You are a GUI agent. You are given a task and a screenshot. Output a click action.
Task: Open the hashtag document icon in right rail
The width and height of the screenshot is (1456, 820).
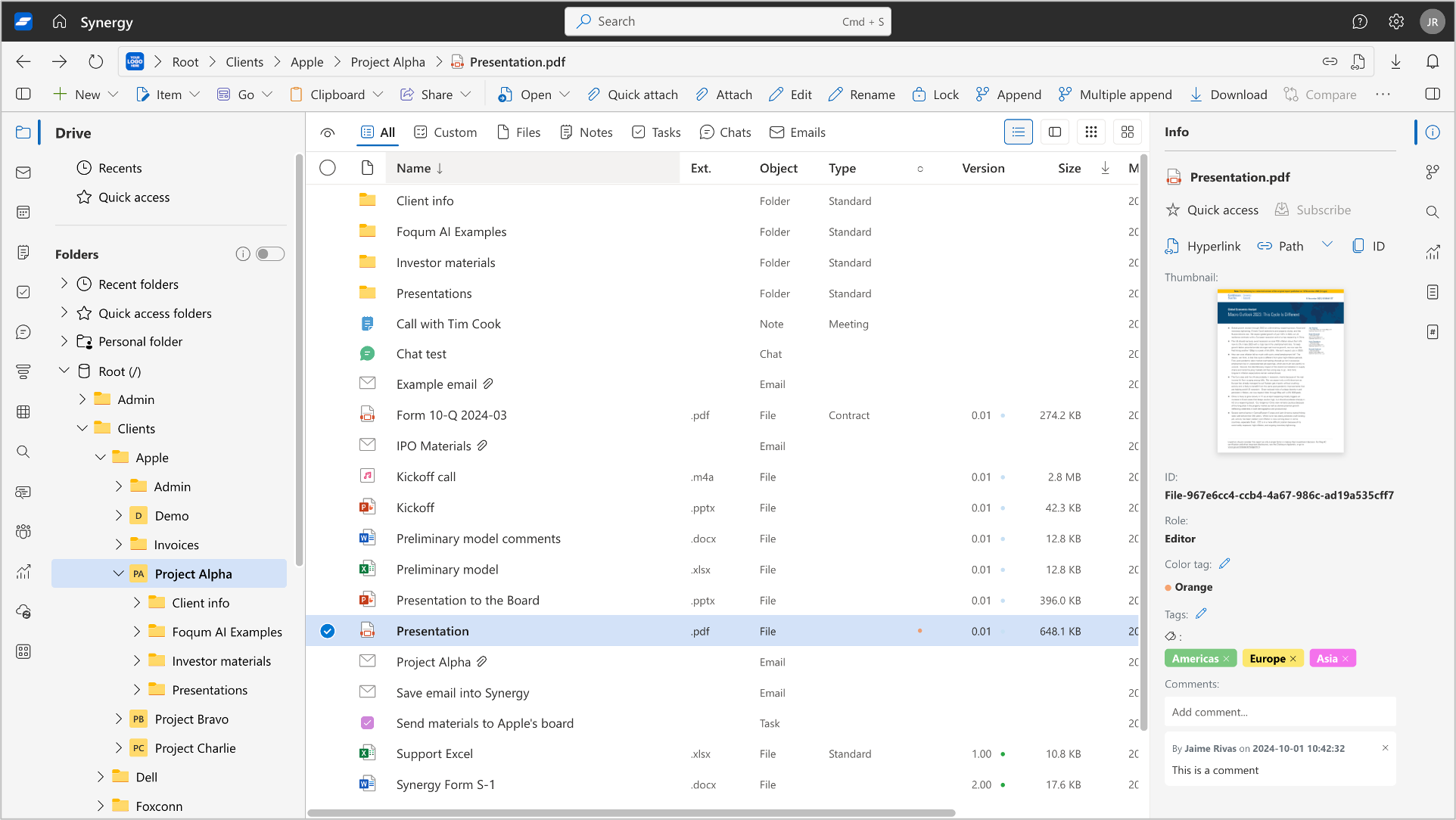click(1433, 332)
